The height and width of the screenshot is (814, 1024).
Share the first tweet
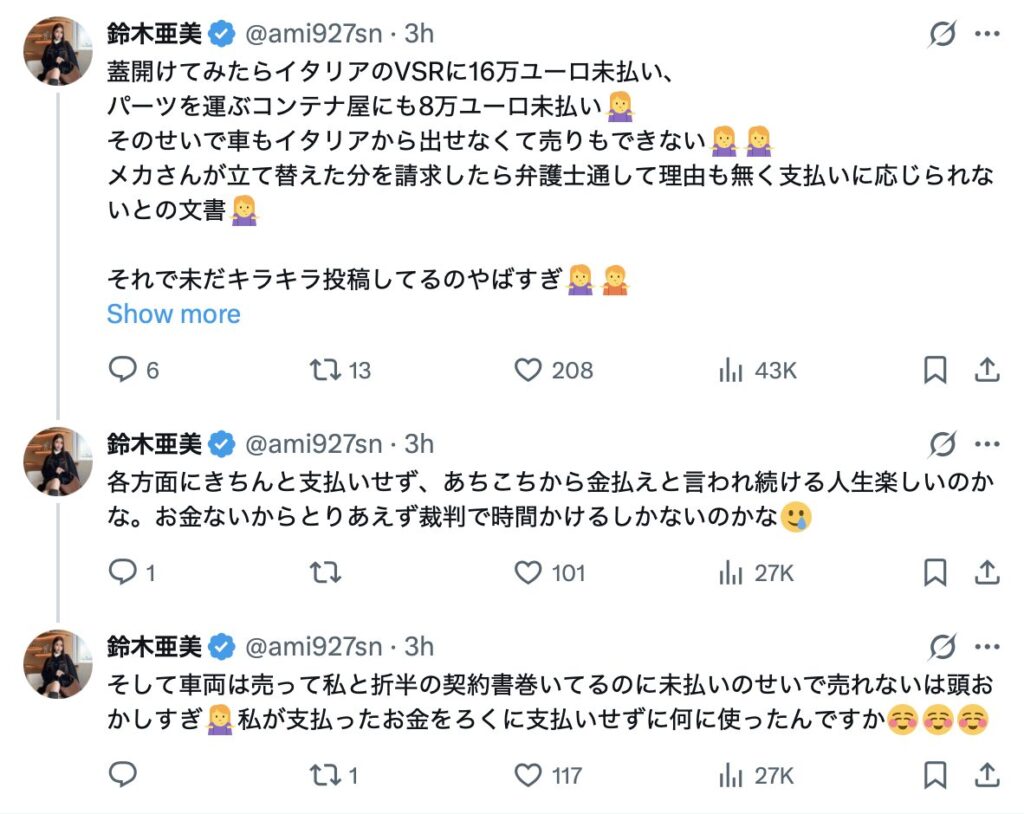pyautogui.click(x=987, y=371)
